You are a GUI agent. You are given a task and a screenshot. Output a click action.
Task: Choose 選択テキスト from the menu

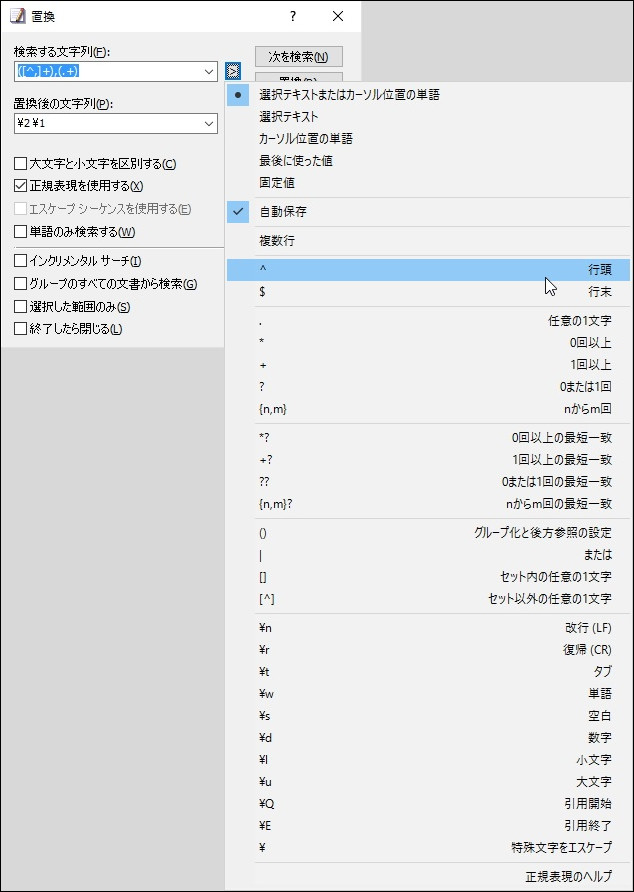point(429,117)
